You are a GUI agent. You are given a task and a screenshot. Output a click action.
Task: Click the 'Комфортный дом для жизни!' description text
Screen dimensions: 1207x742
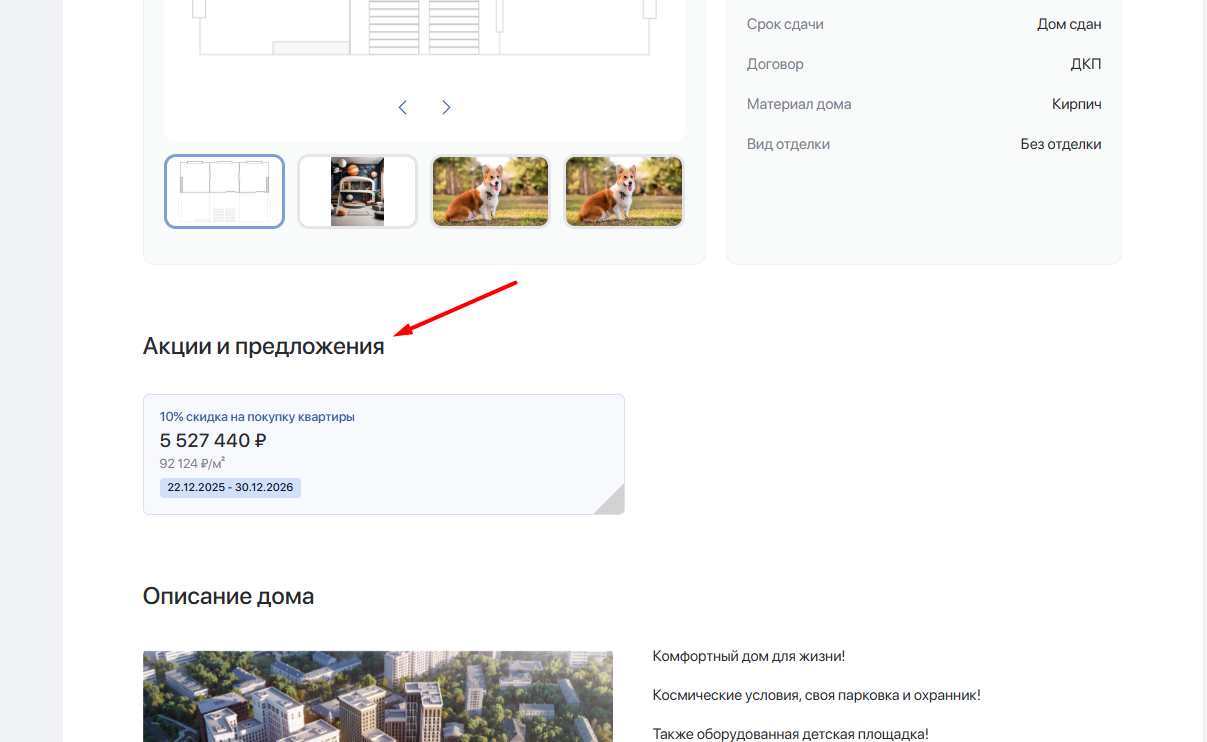[x=748, y=656]
